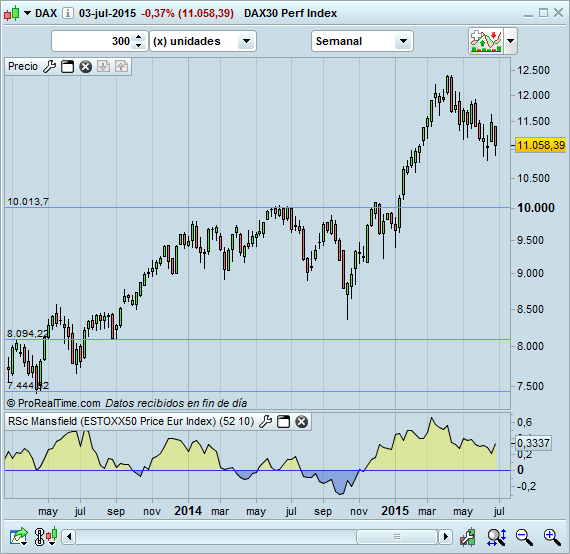
Task: Move Precio panel down arrow icon
Action: click(104, 67)
